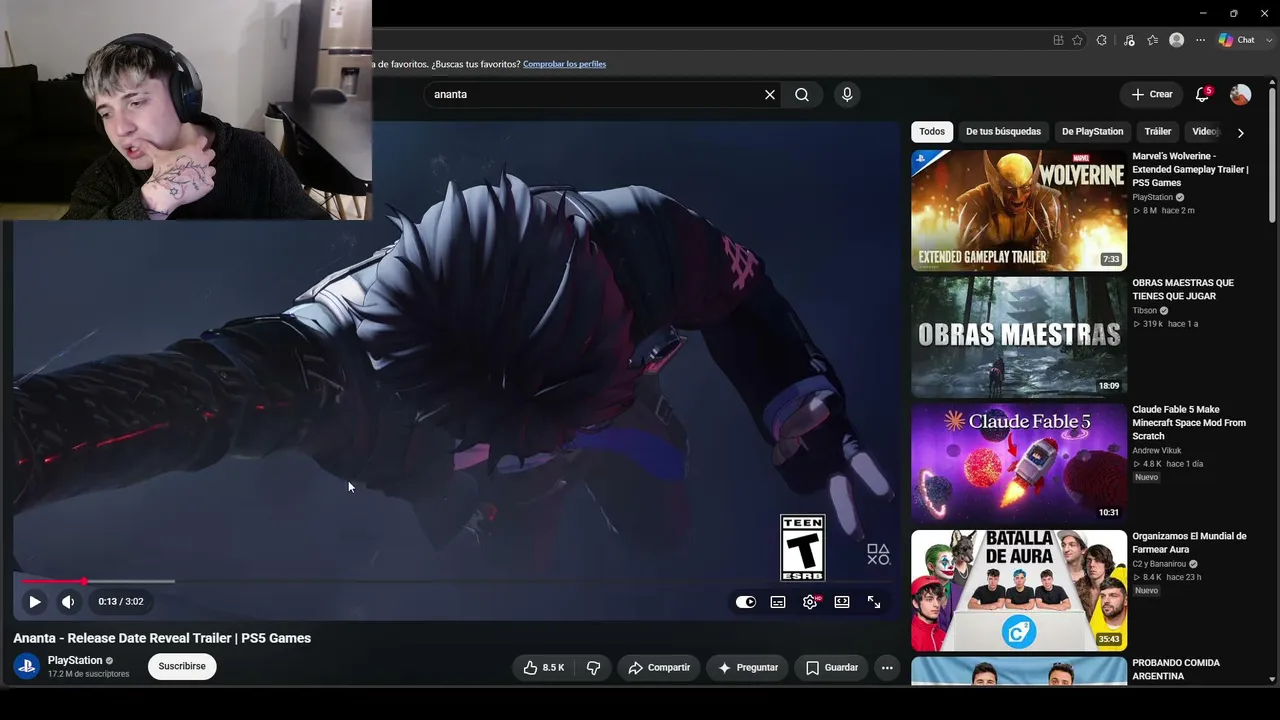
Task: Open the Crear menu
Action: 1152,95
